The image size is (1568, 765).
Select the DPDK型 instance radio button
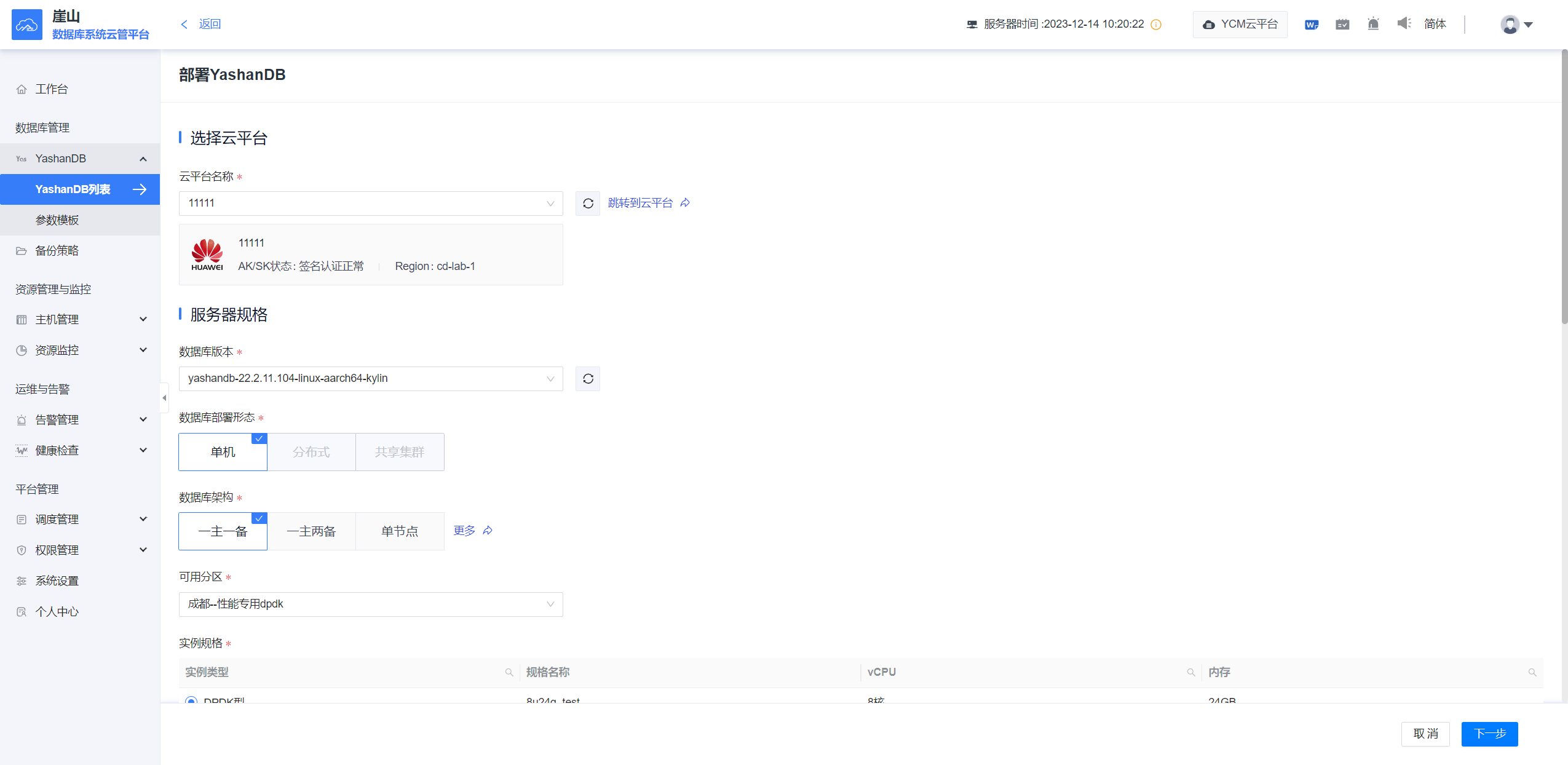tap(191, 700)
